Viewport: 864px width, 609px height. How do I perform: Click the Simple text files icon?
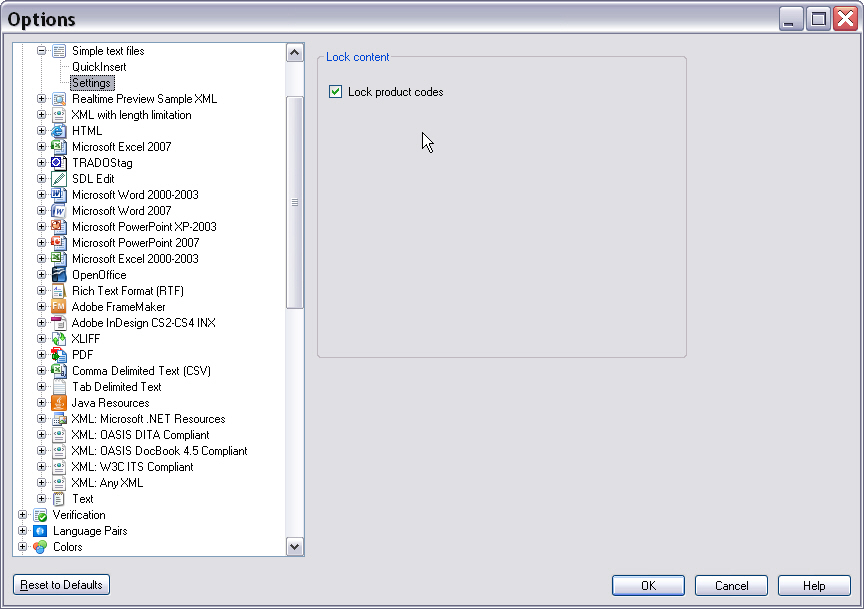59,51
